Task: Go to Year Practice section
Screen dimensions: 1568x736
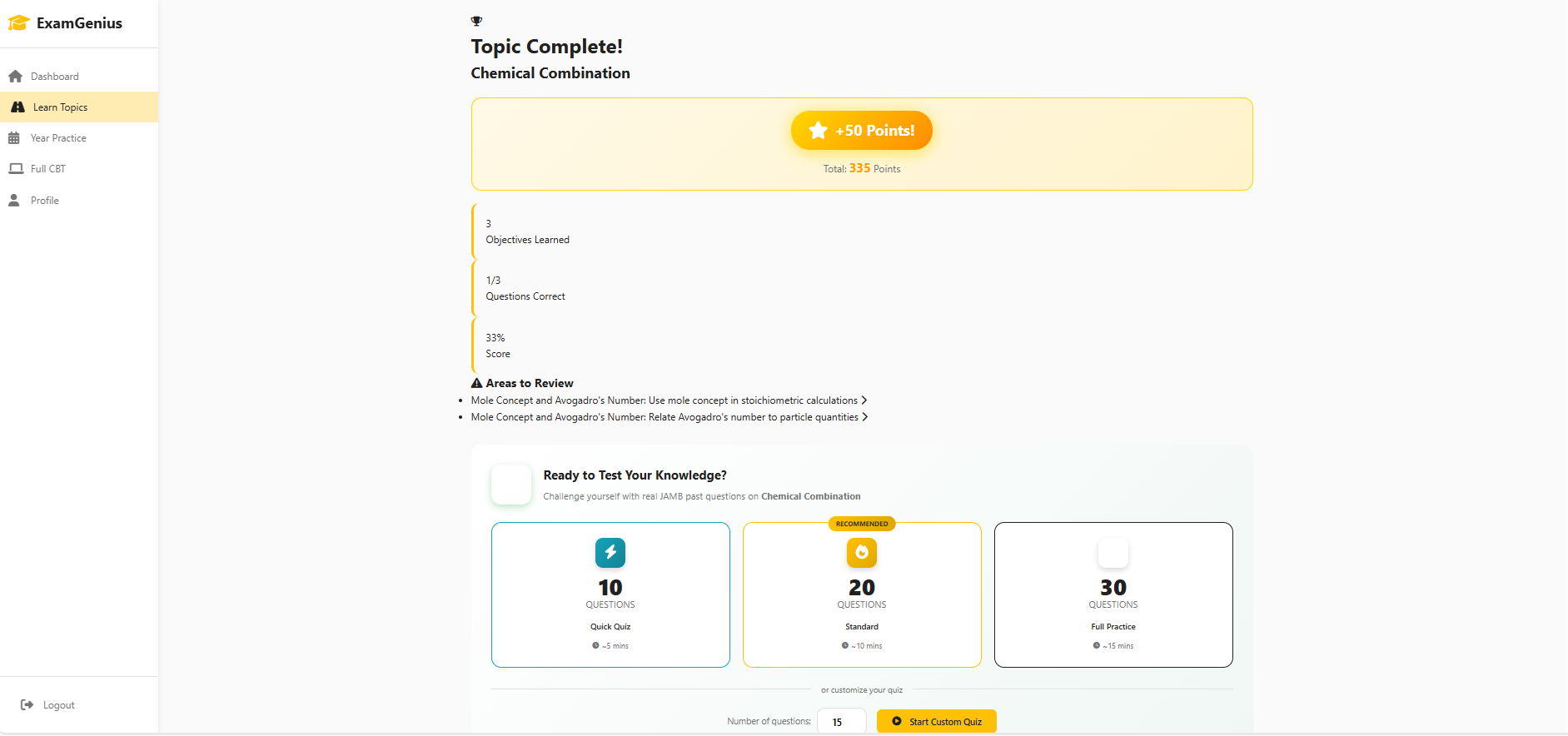Action: 79,138
